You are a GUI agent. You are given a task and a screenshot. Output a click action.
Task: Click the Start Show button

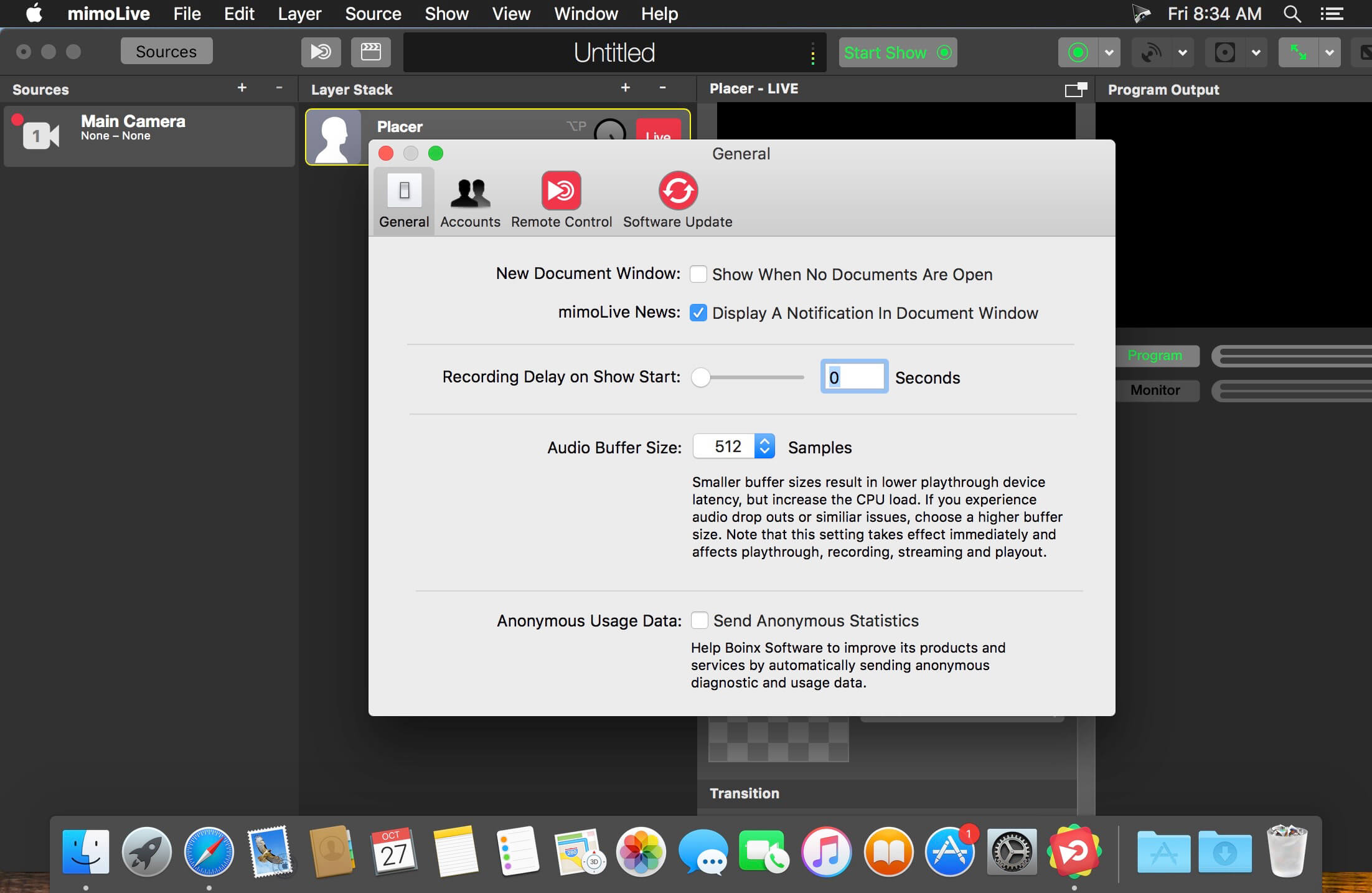[x=897, y=52]
